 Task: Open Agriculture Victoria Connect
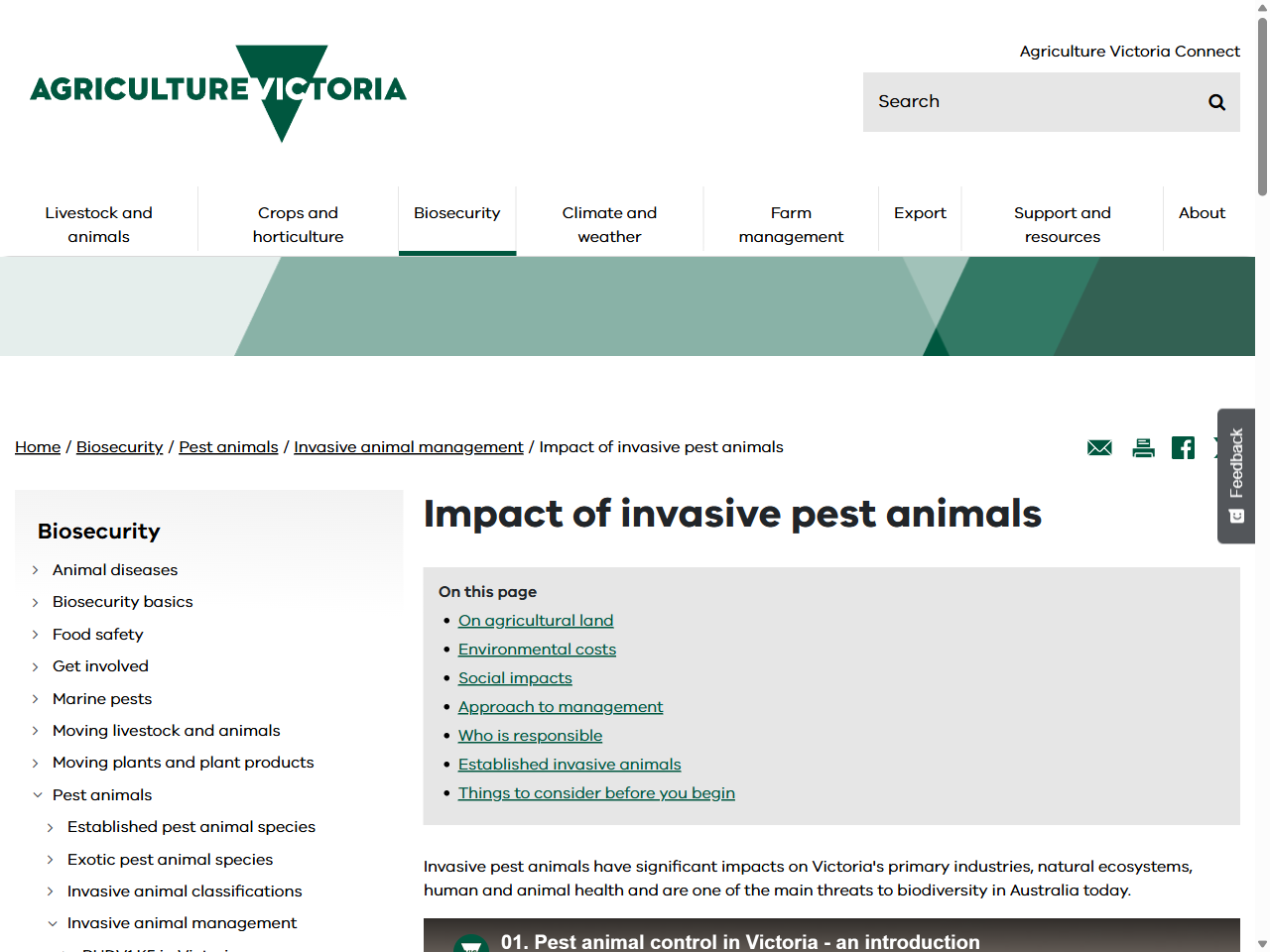click(x=1129, y=51)
